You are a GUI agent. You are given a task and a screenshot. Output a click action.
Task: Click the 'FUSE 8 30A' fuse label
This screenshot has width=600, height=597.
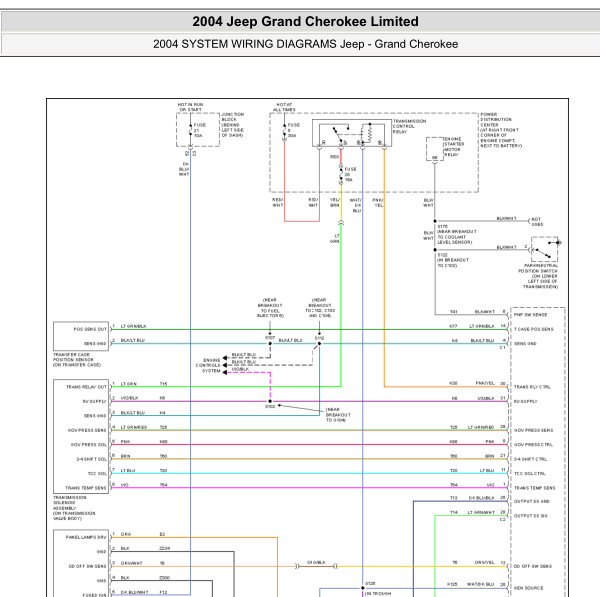click(x=293, y=130)
